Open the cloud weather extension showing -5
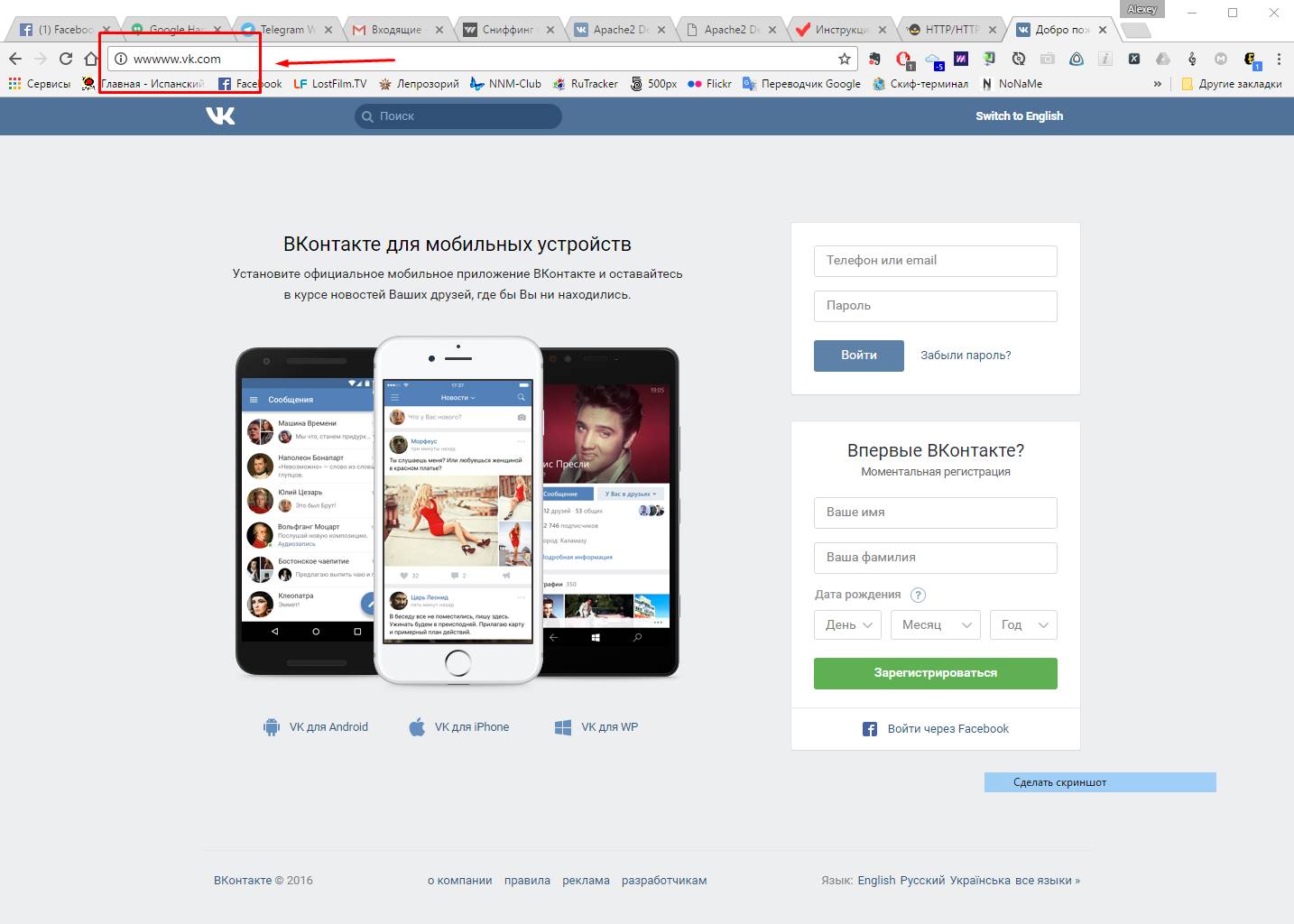The image size is (1294, 924). click(933, 60)
